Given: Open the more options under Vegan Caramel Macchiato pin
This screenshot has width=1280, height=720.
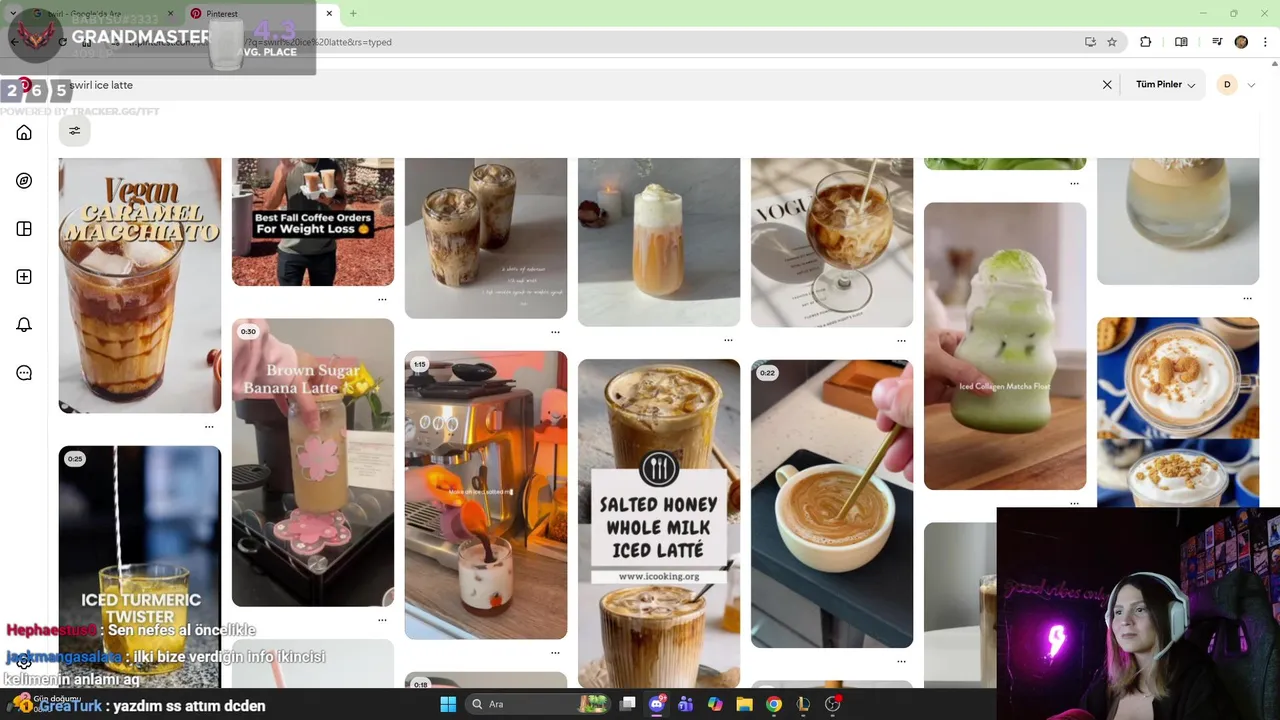Looking at the screenshot, I should 209,427.
